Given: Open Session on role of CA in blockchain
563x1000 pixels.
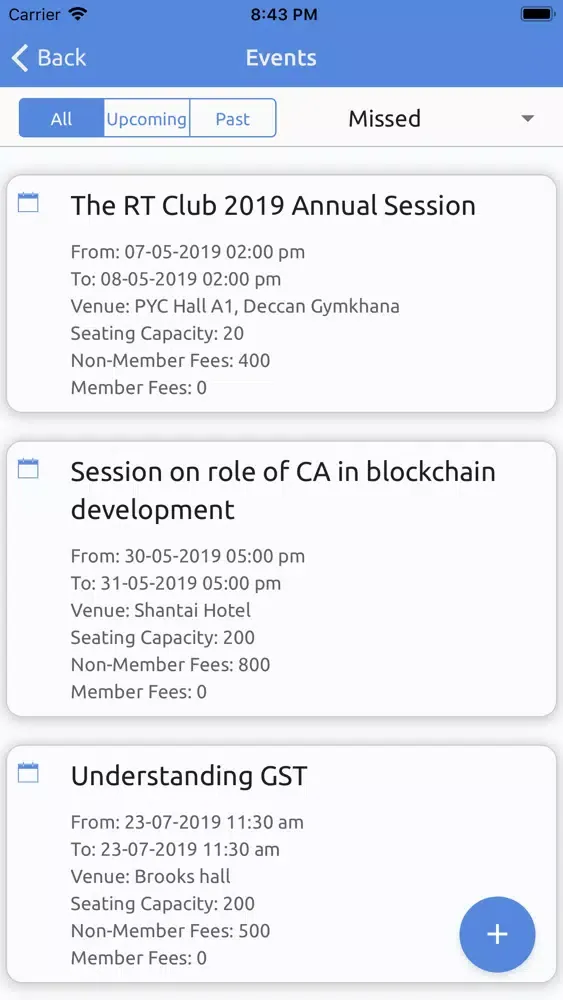Looking at the screenshot, I should pos(283,490).
